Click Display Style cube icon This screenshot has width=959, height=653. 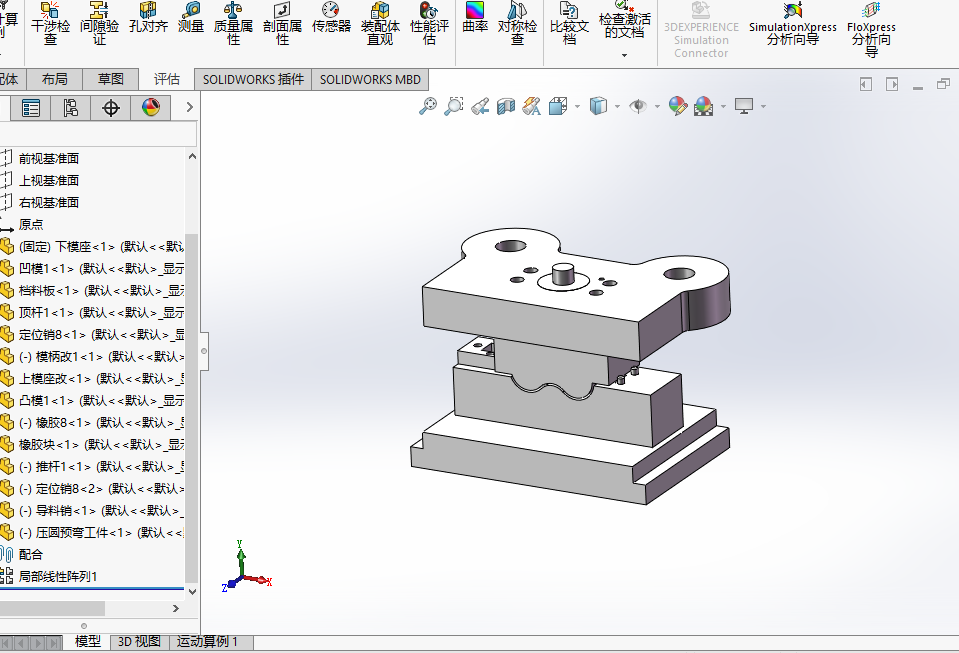(x=598, y=106)
